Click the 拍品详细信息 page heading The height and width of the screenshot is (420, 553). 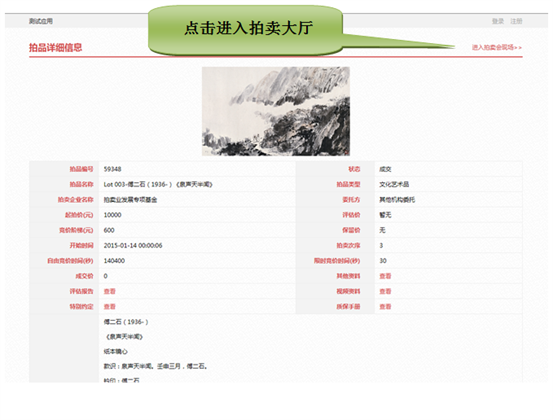[x=55, y=47]
